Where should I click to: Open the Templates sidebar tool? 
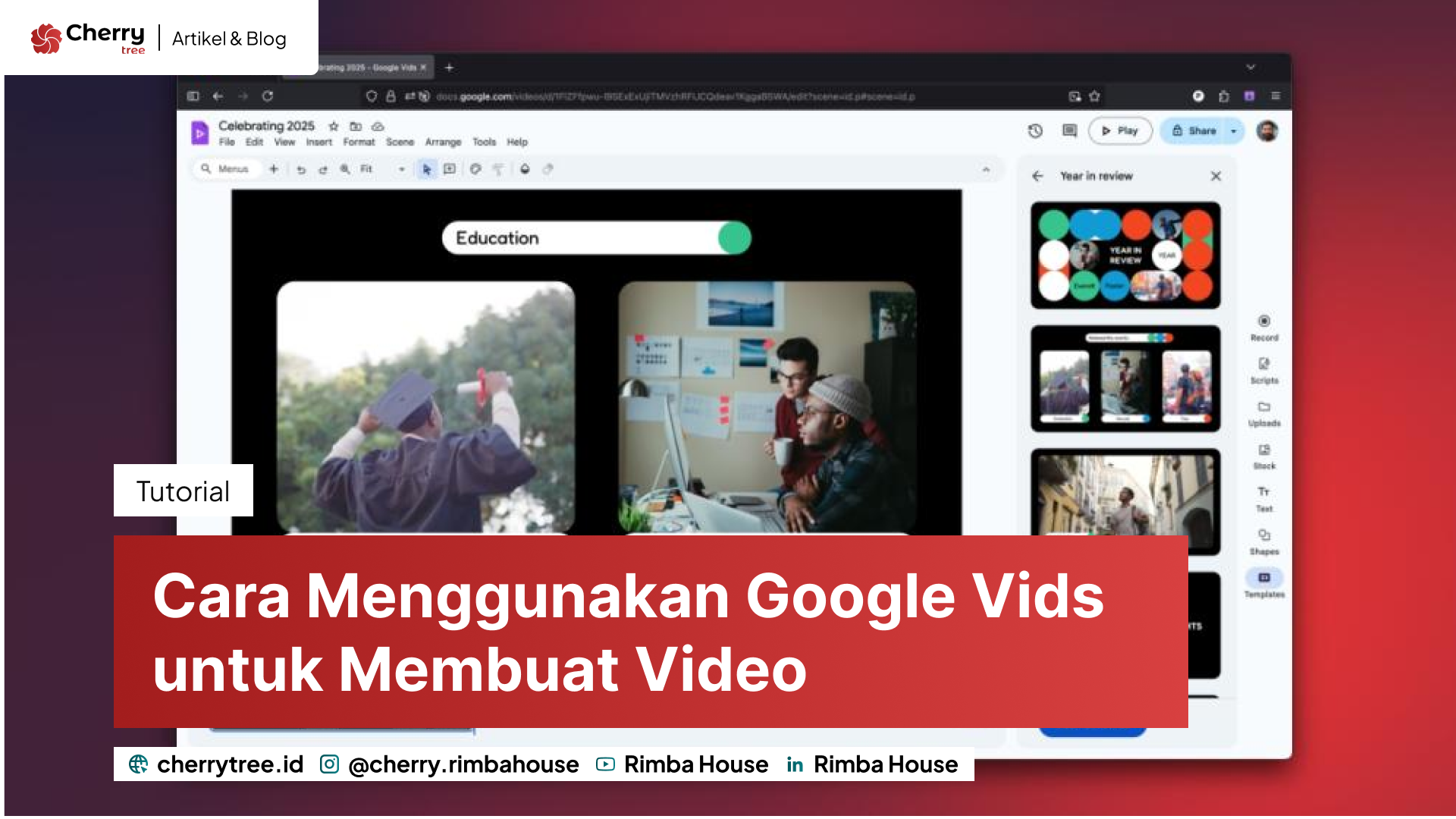click(x=1264, y=584)
